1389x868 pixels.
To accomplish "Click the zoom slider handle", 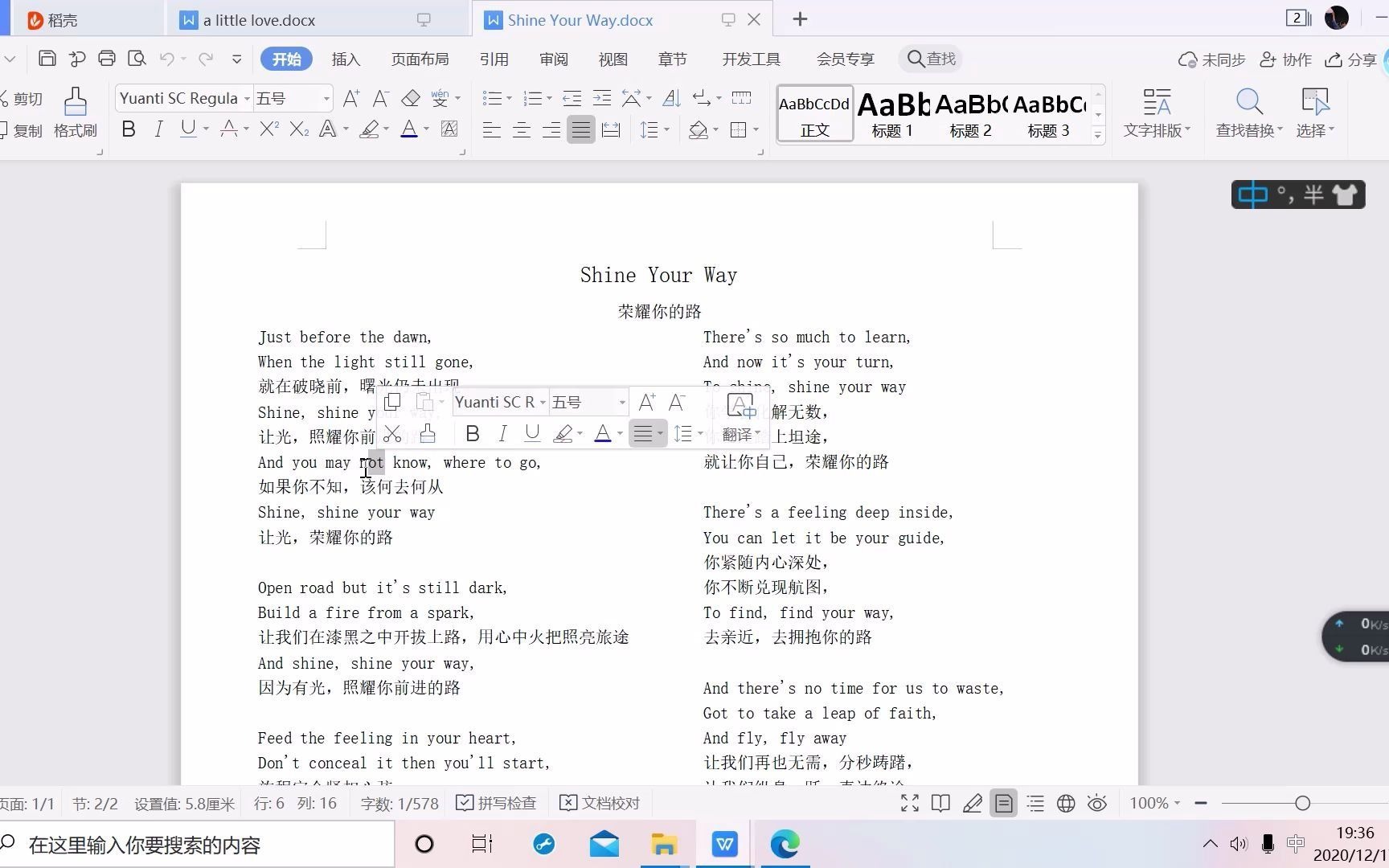I will point(1303,803).
